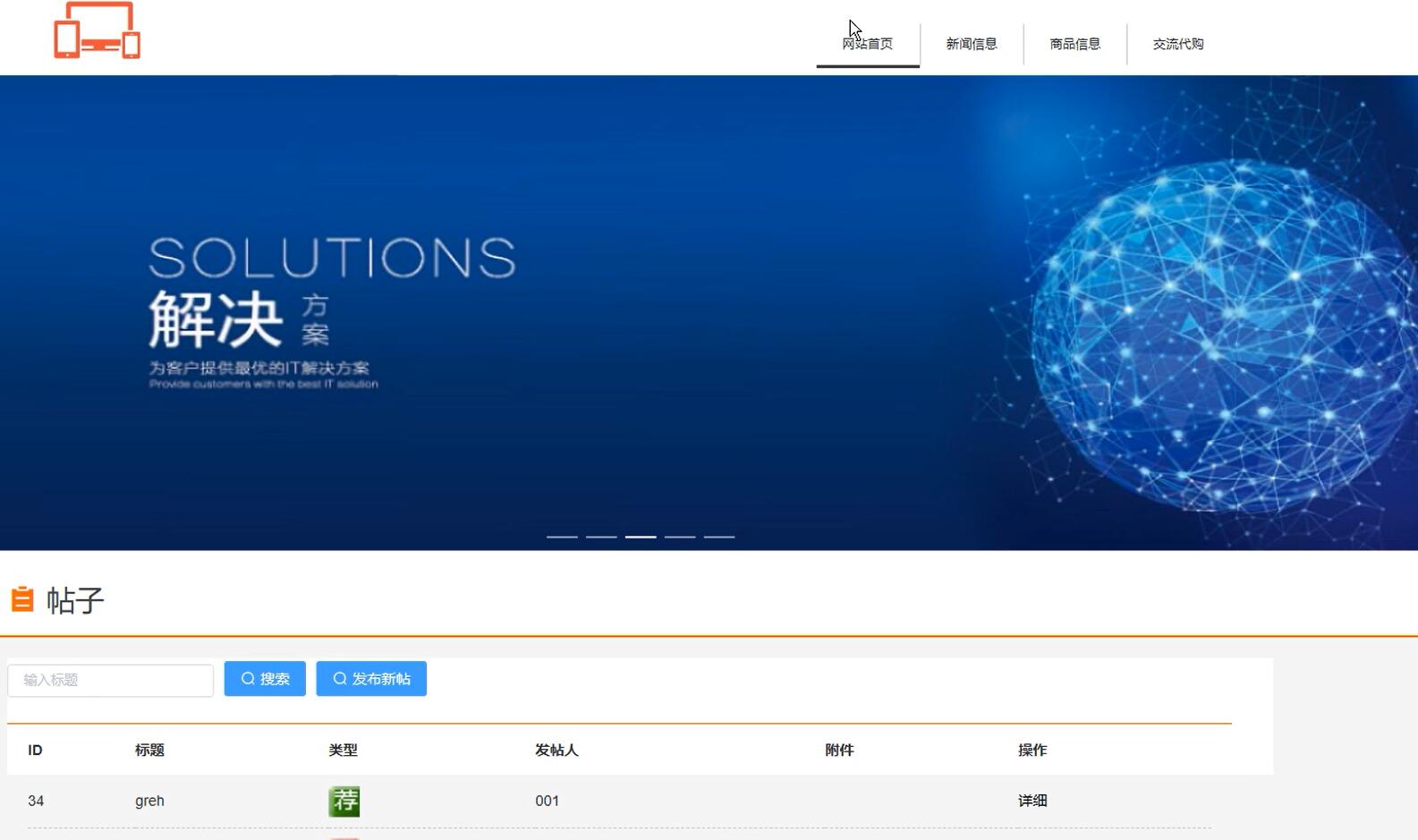Click the orange clipboard icon beside 帖子
The height and width of the screenshot is (840, 1418).
pyautogui.click(x=22, y=599)
